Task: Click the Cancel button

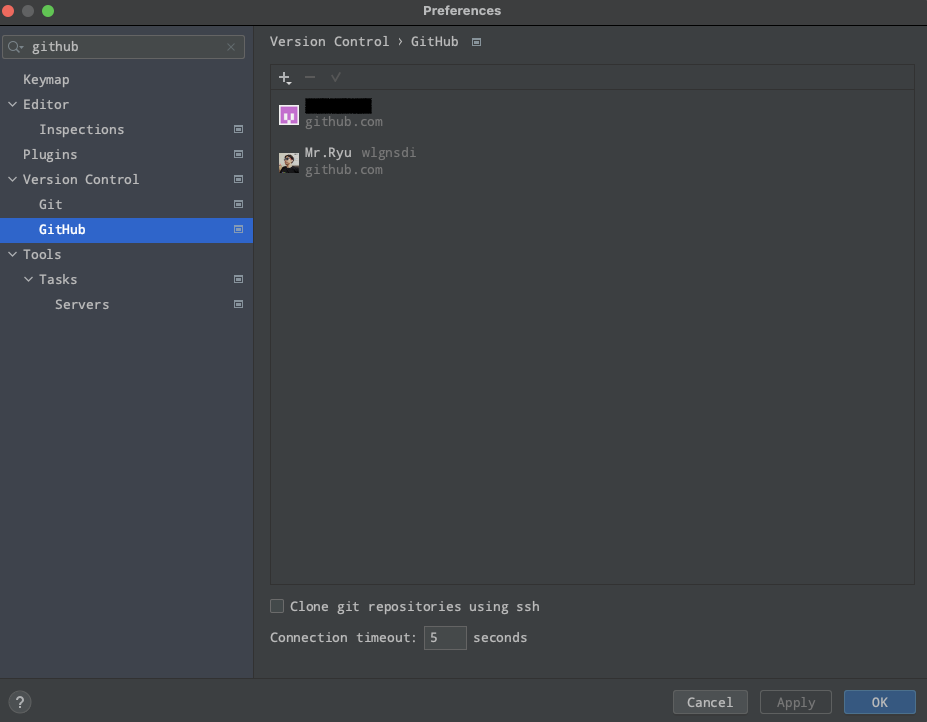Action: click(710, 702)
